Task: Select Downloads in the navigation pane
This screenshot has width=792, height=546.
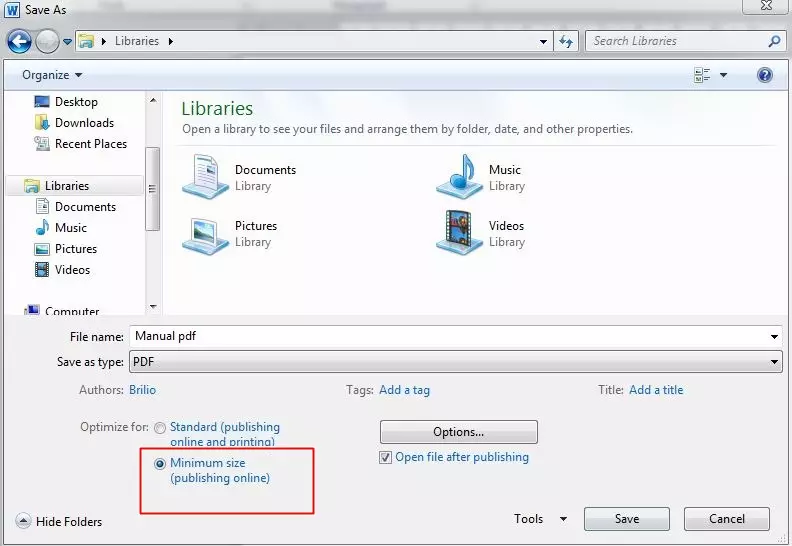Action: click(x=84, y=123)
